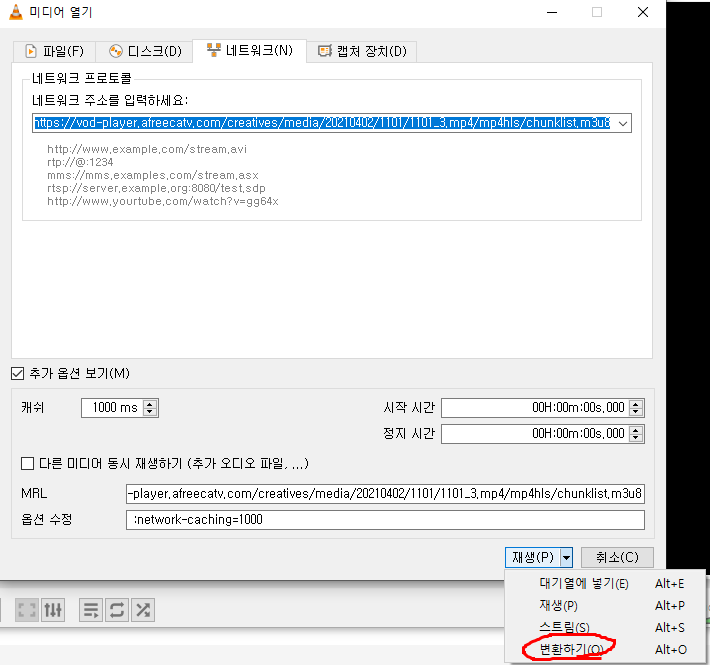Toggle loop icon in VLC main window
The height and width of the screenshot is (665, 710).
pos(117,610)
